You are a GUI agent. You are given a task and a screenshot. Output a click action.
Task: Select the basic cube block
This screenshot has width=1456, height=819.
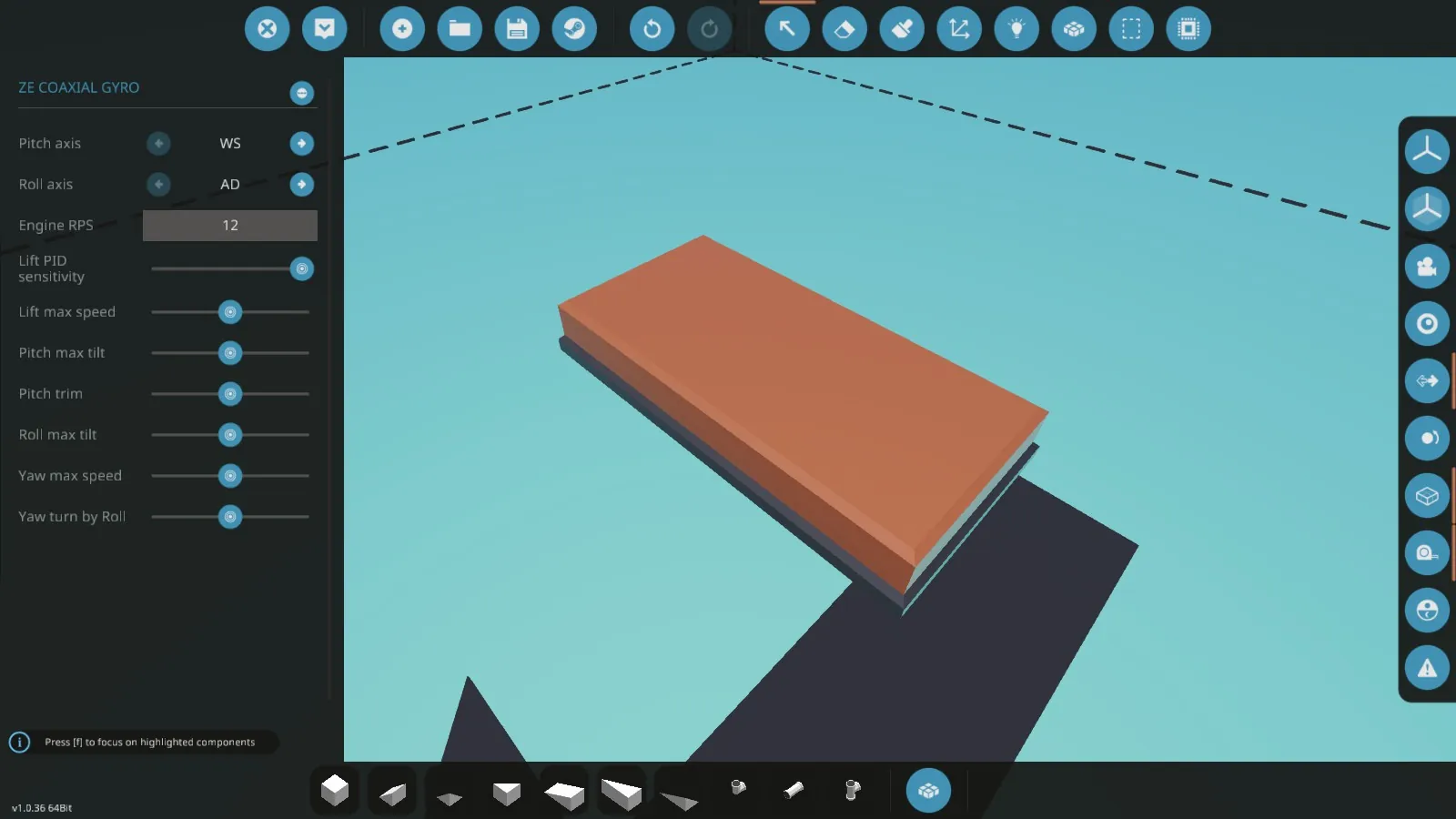coord(335,790)
